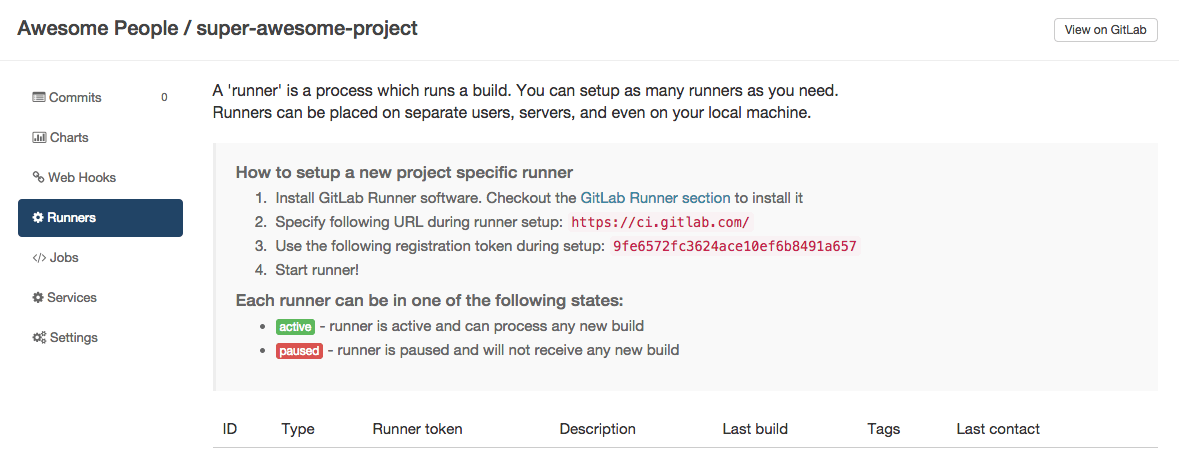1179x470 pixels.
Task: Select the Web Hooks link icon
Action: [39, 178]
